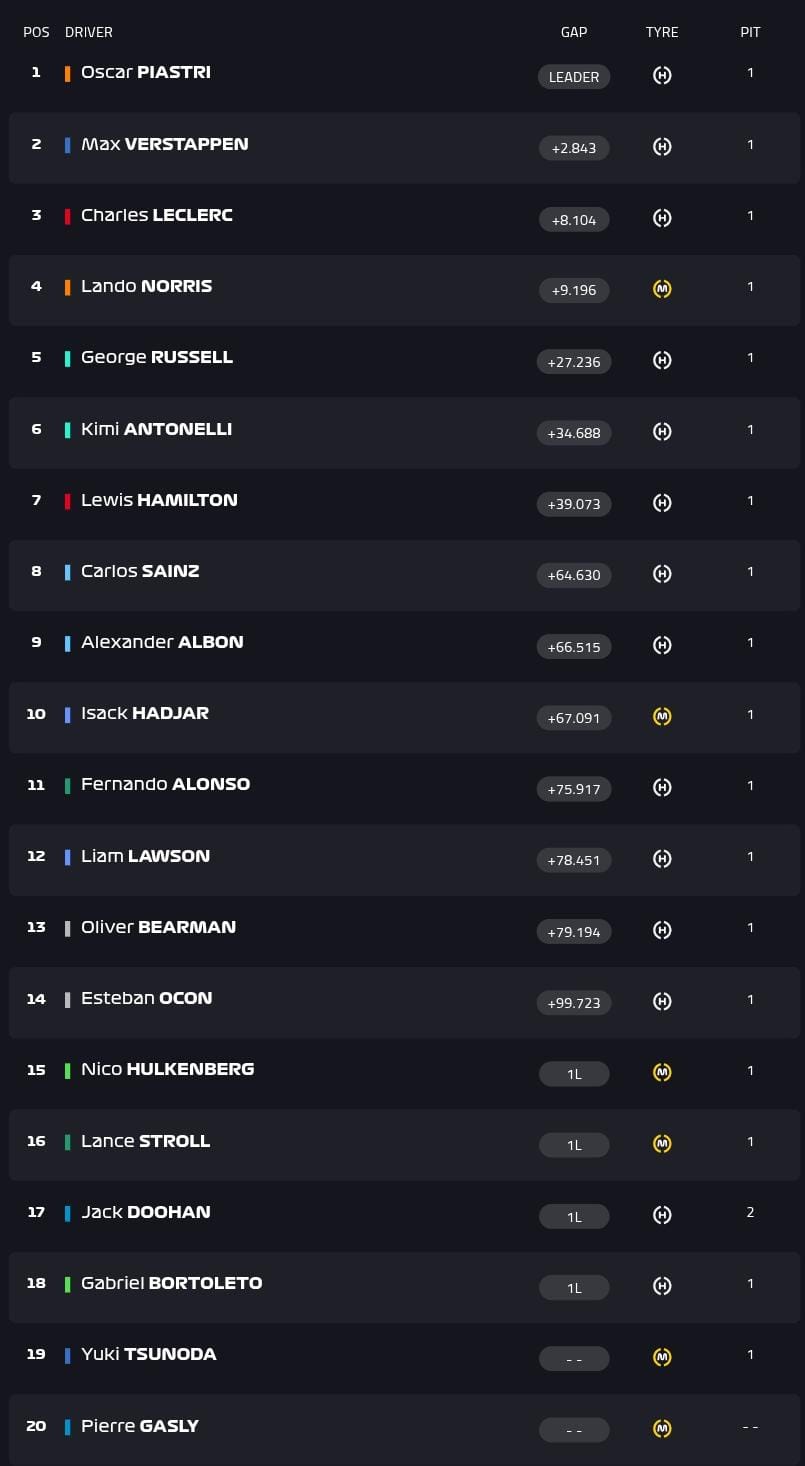Click Jack Doohan's pit stop count
Screen dimensions: 805x1466
click(750, 1212)
